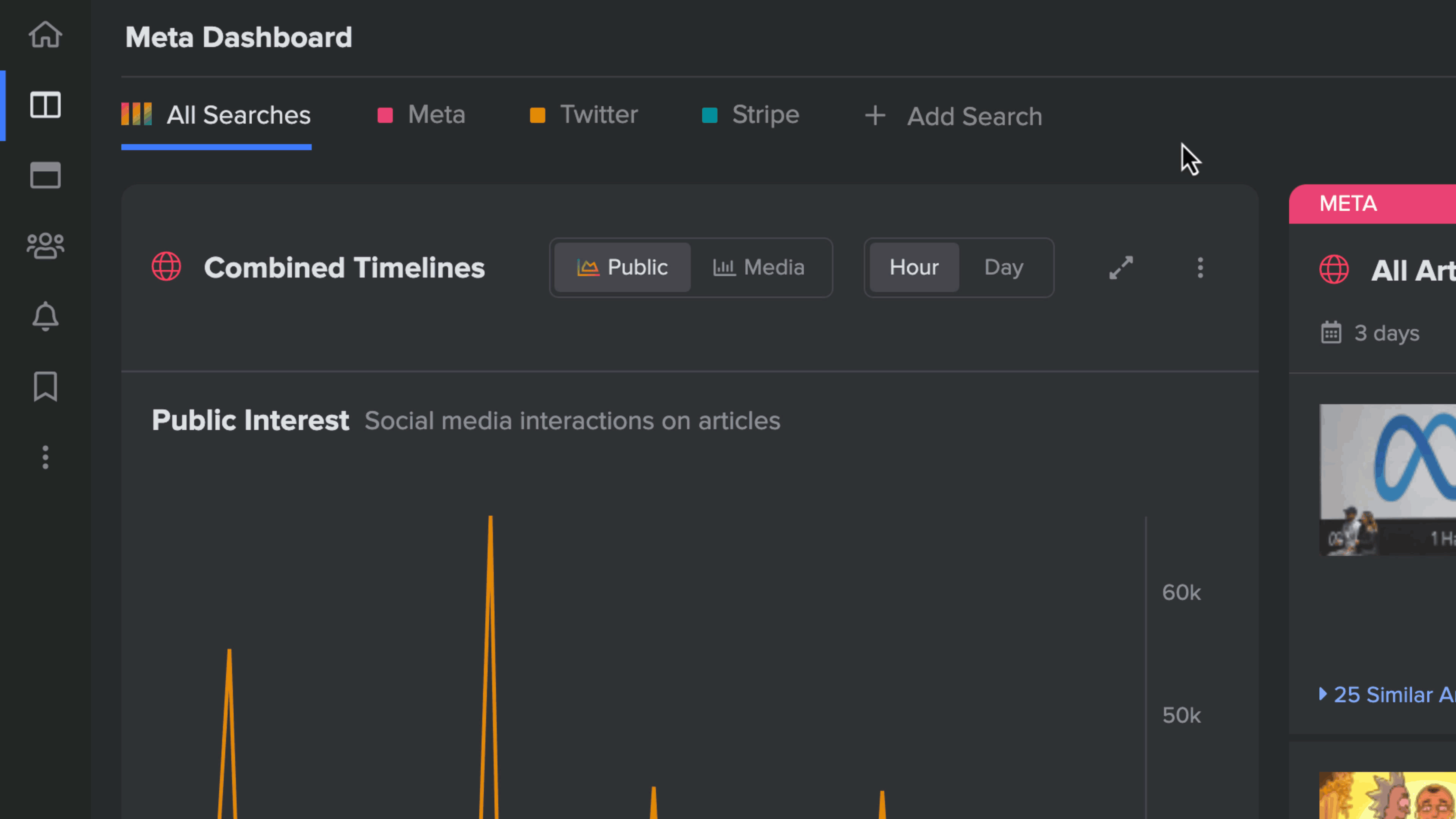This screenshot has height=819, width=1456.
Task: Click the META panel header
Action: click(x=1372, y=203)
